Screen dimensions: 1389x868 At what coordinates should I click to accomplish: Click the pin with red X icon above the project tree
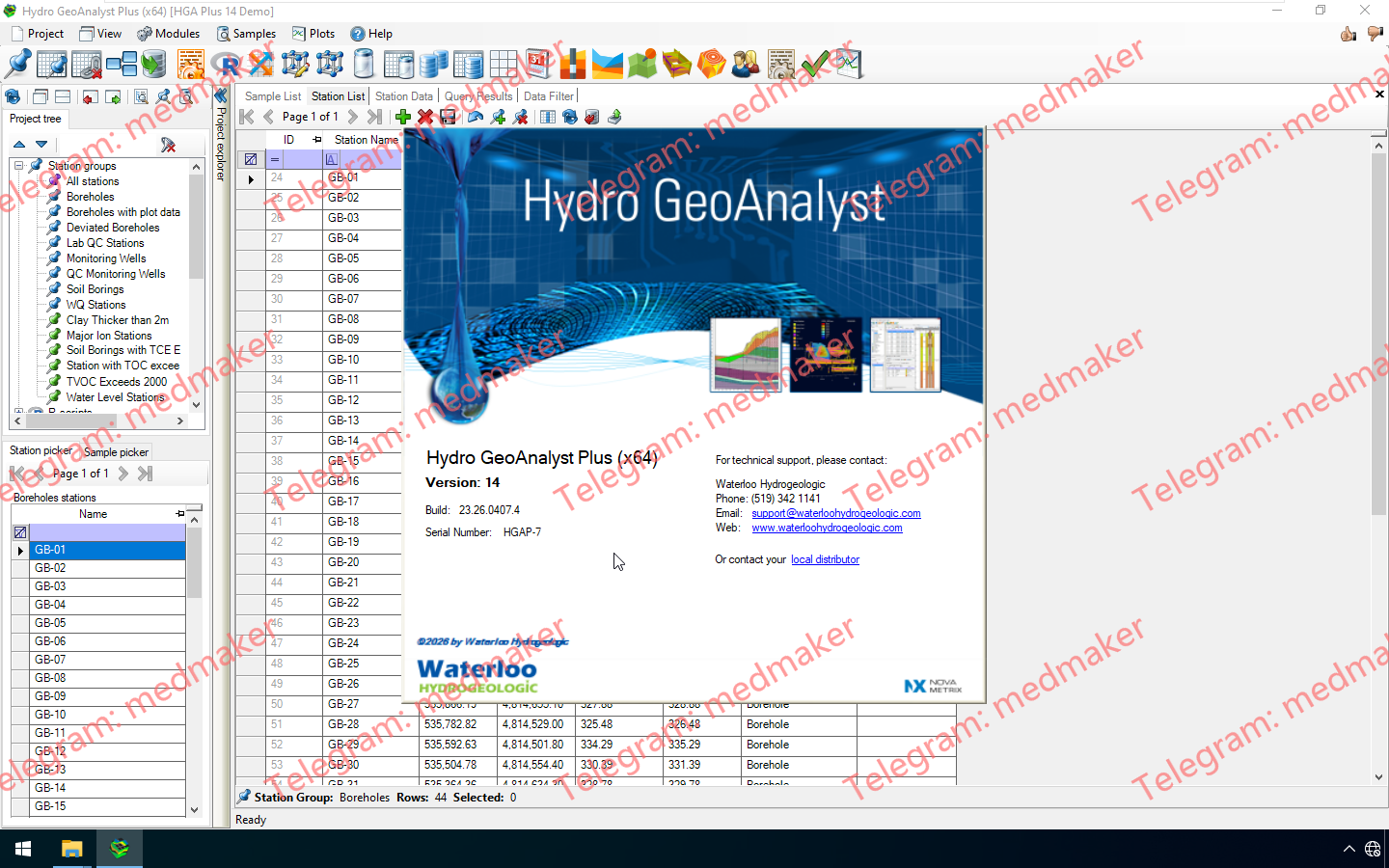169,145
